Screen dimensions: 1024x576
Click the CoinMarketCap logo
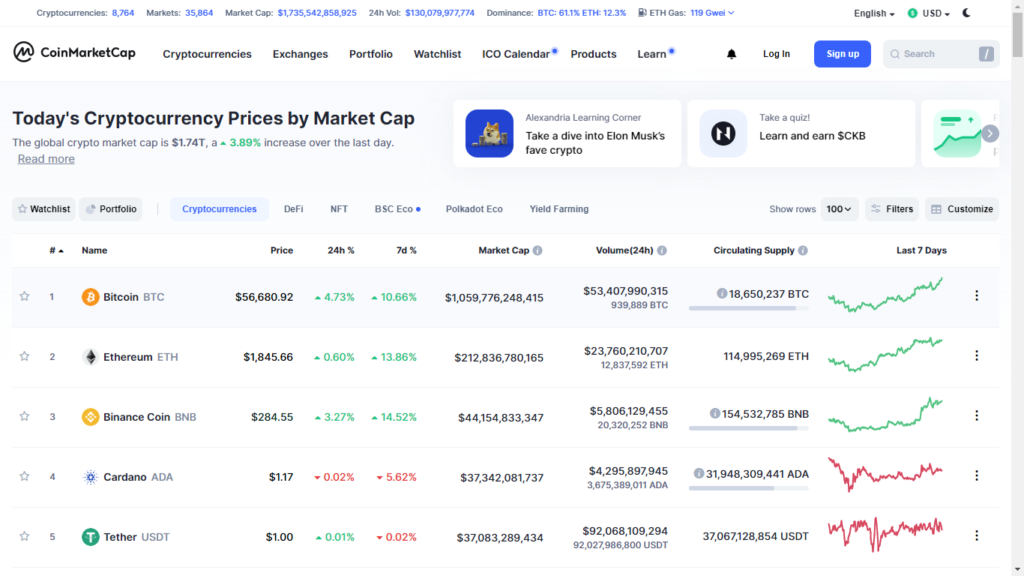(74, 52)
